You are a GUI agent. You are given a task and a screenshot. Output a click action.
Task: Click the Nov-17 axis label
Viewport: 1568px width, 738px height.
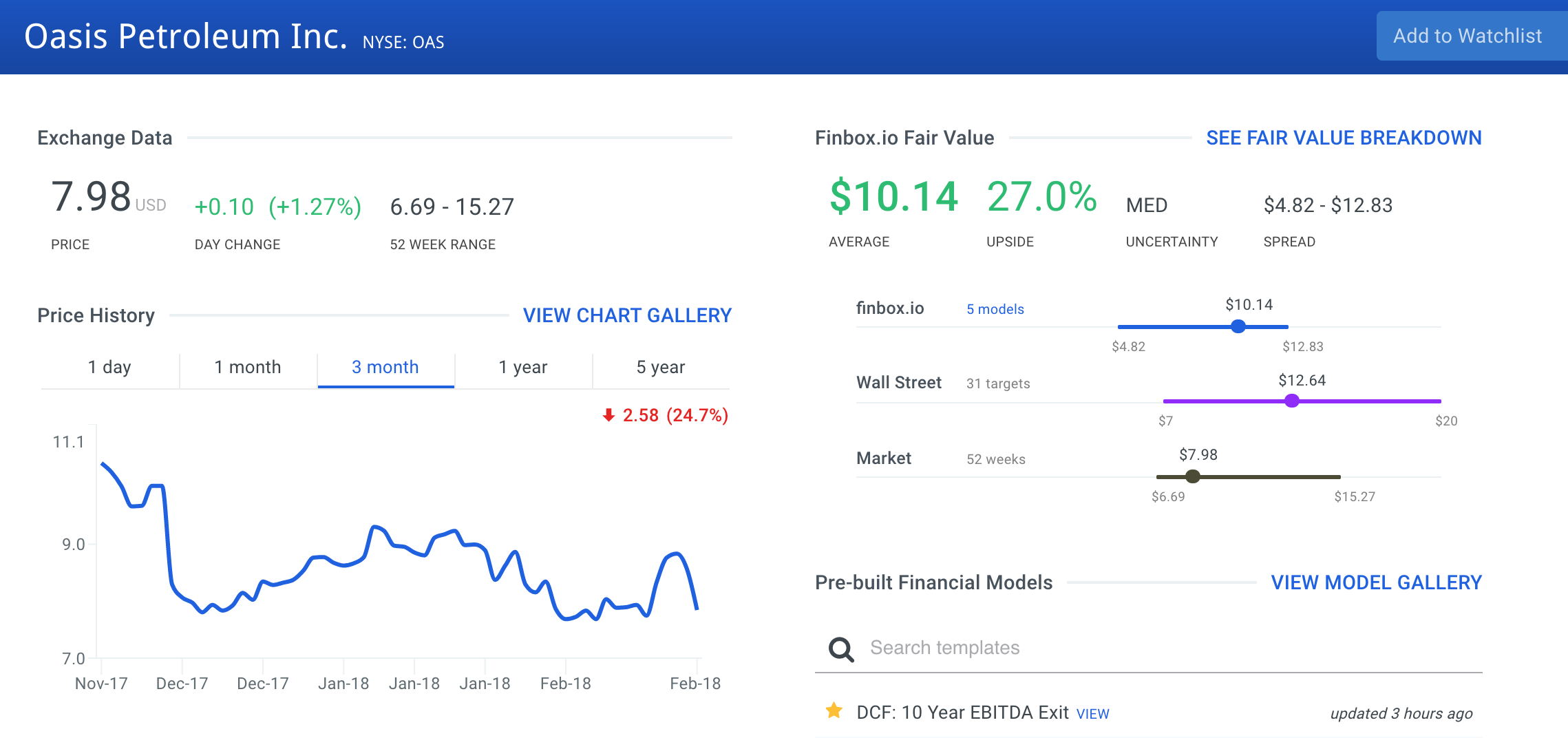[101, 684]
